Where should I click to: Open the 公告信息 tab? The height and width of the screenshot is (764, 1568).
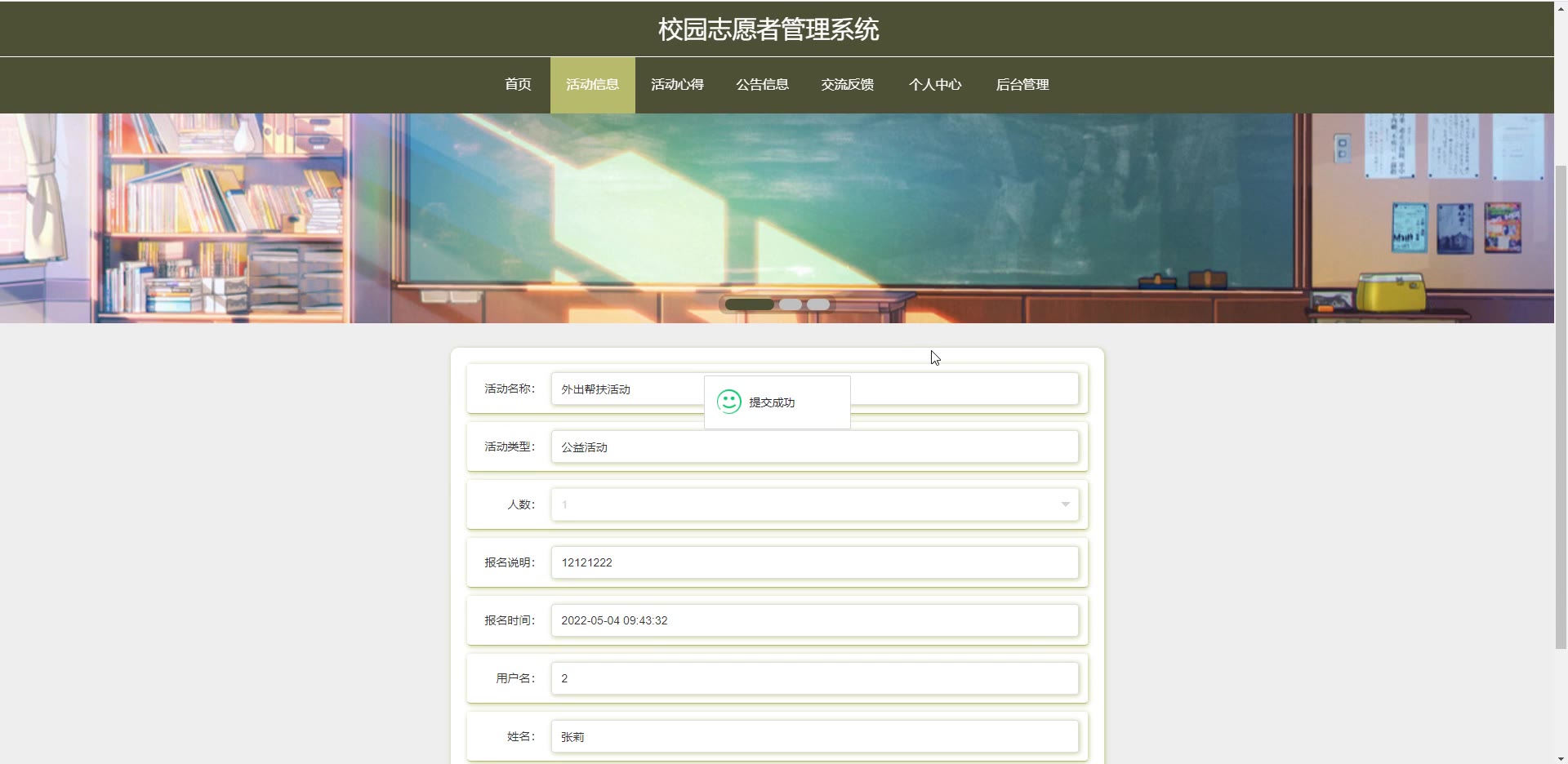pos(762,85)
